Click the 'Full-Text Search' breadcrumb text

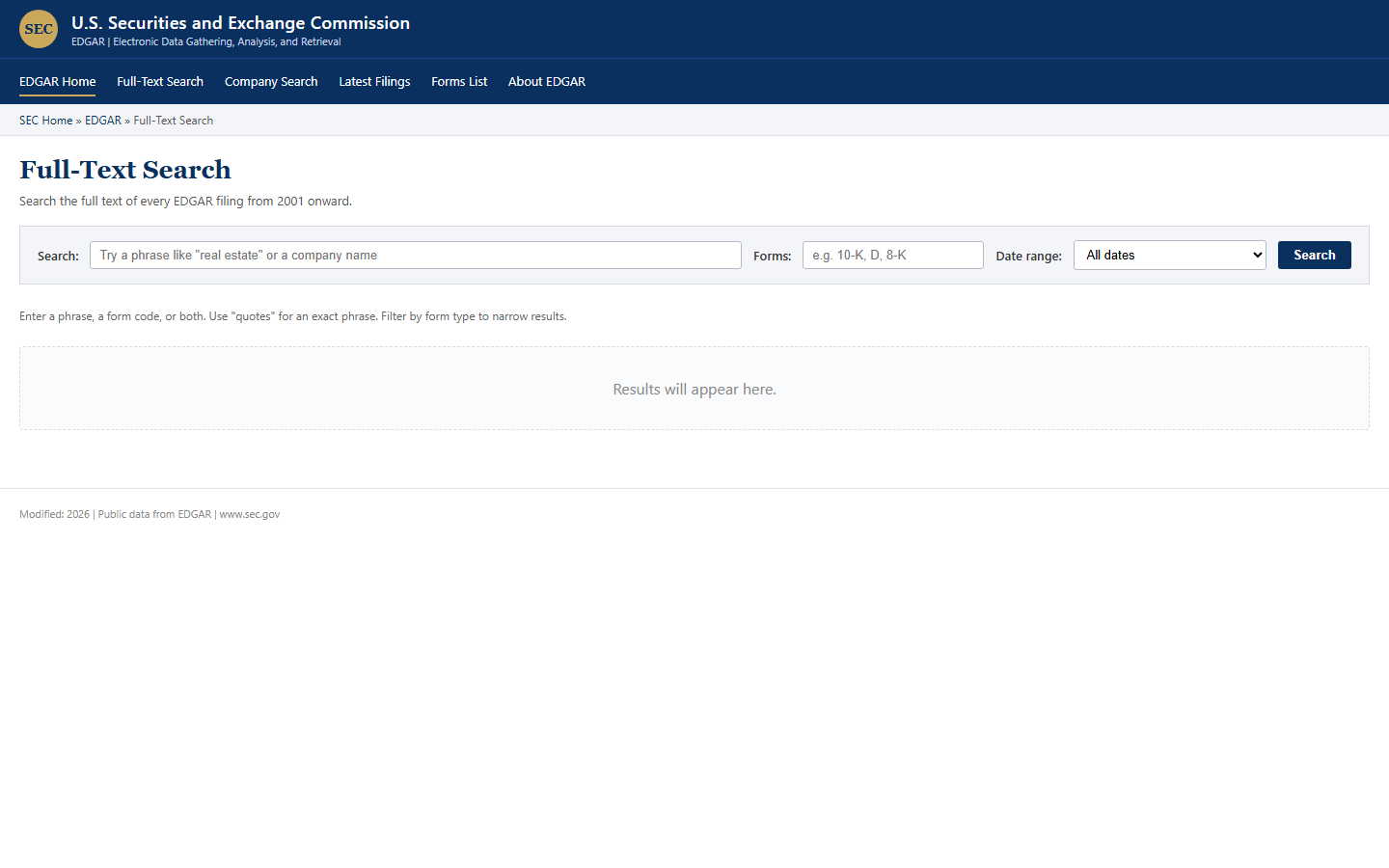click(x=174, y=121)
